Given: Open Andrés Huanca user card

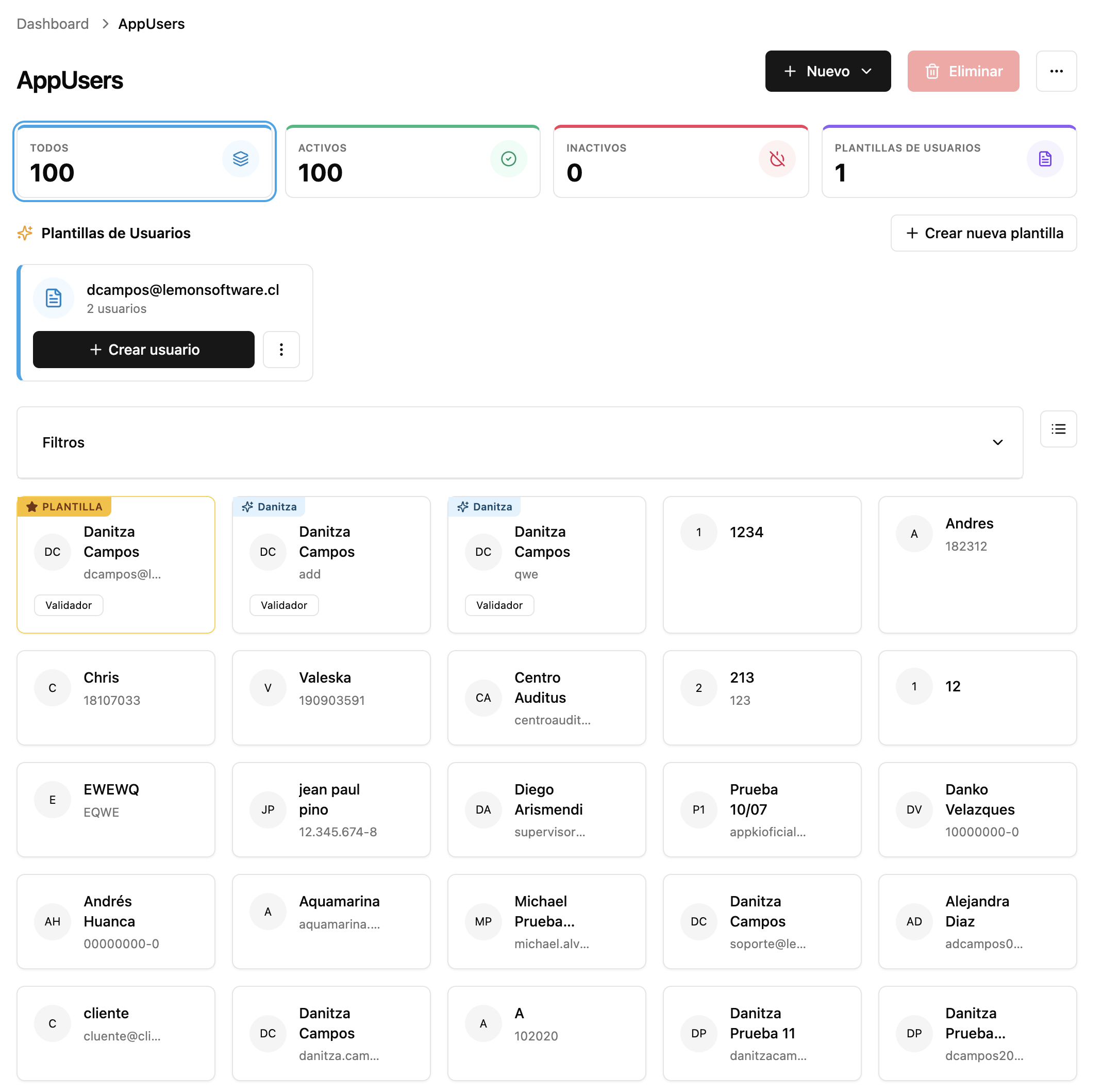Looking at the screenshot, I should 116,921.
